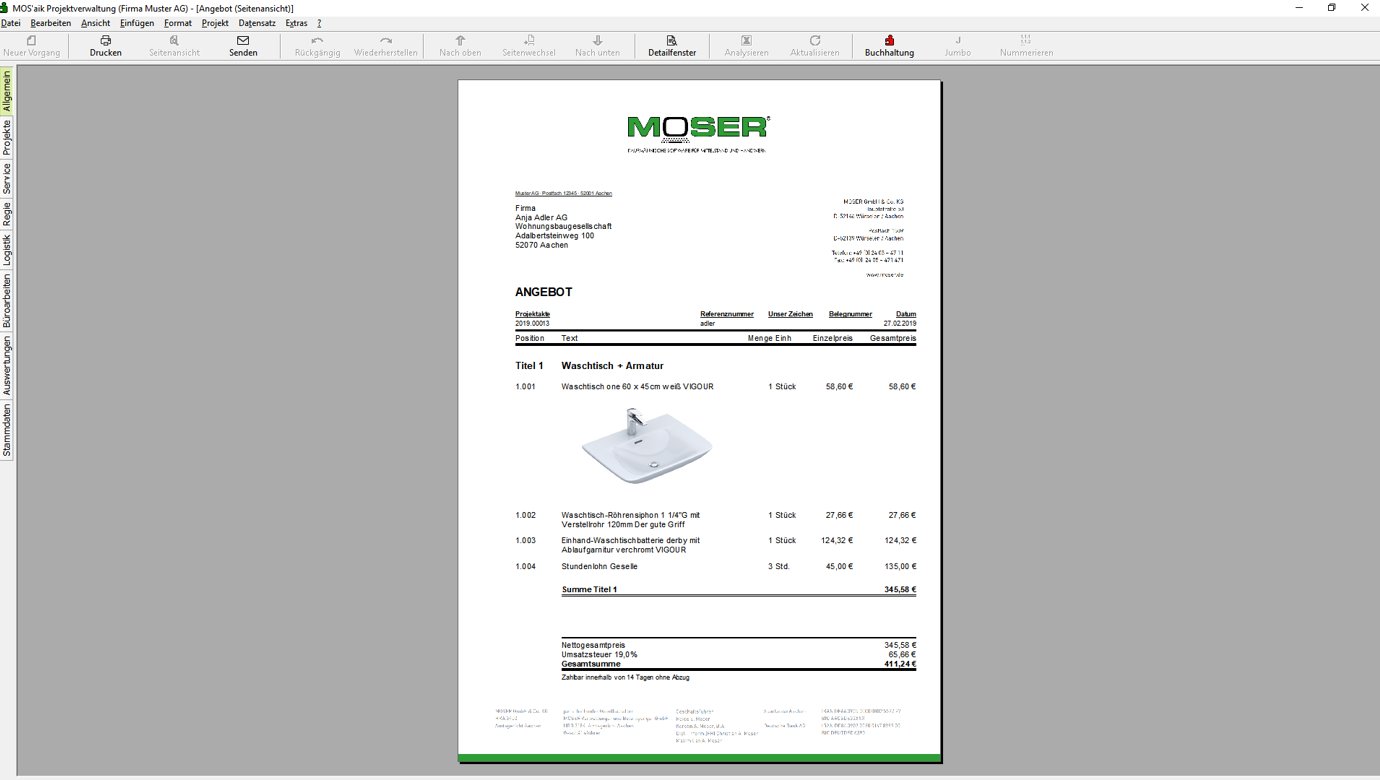Open the Extras menu
Image resolution: width=1380 pixels, height=780 pixels.
[x=296, y=22]
